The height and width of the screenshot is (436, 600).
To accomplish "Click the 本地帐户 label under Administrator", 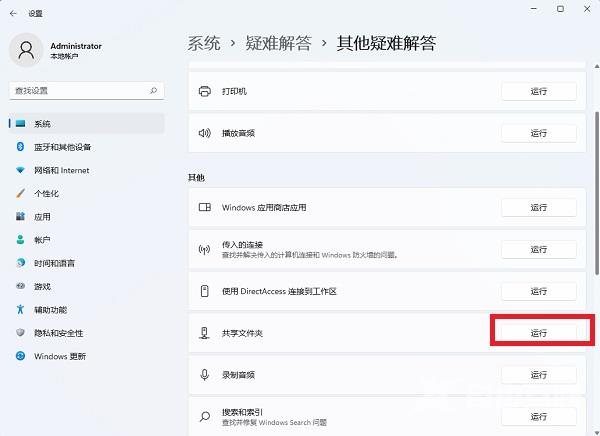I will coord(64,56).
